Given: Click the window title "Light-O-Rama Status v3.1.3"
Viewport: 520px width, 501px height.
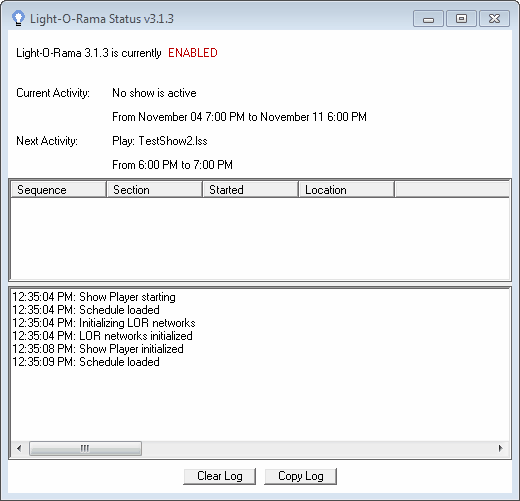Looking at the screenshot, I should point(102,19).
